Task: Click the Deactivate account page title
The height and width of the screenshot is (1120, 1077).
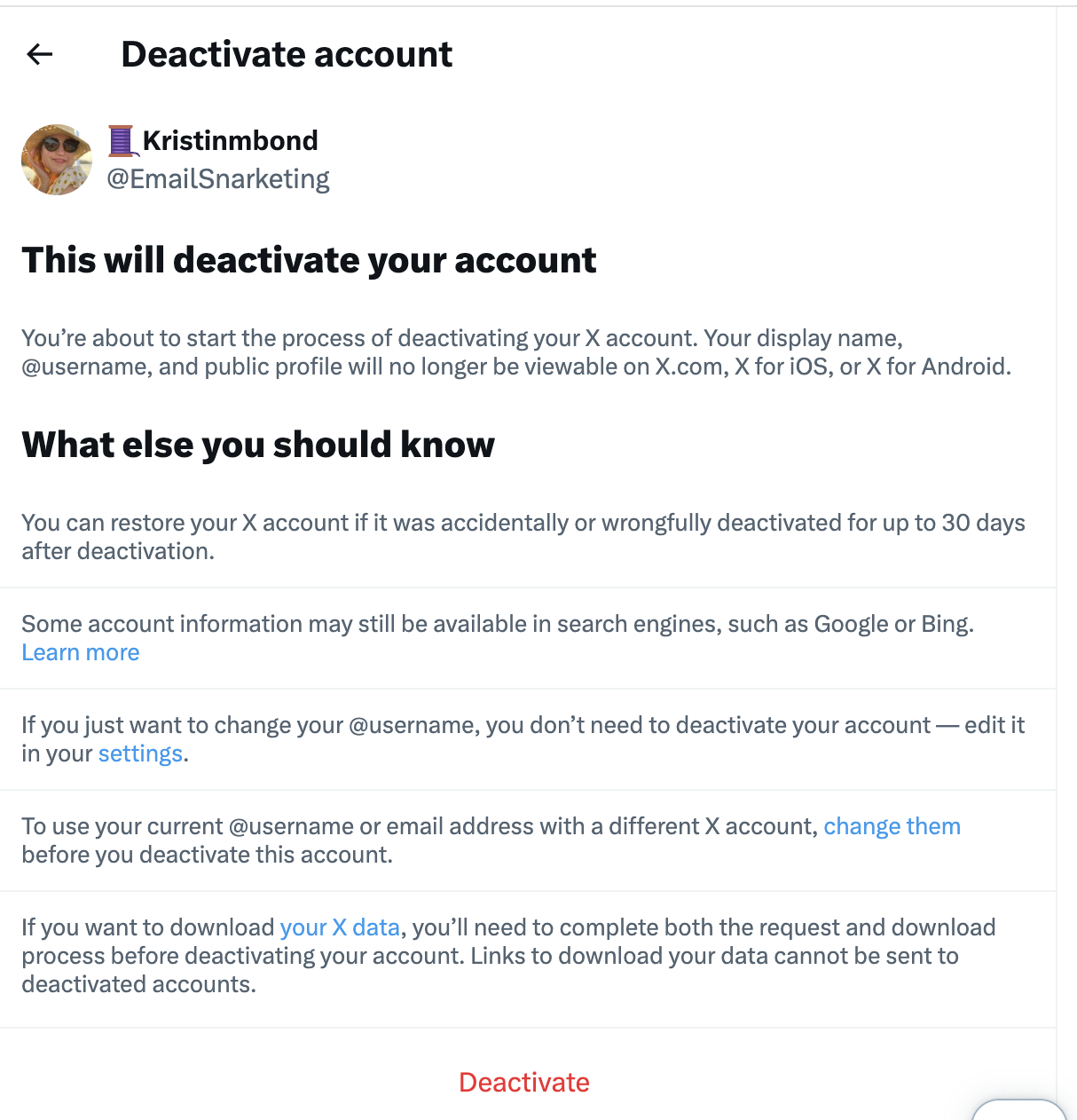Action: 287,55
